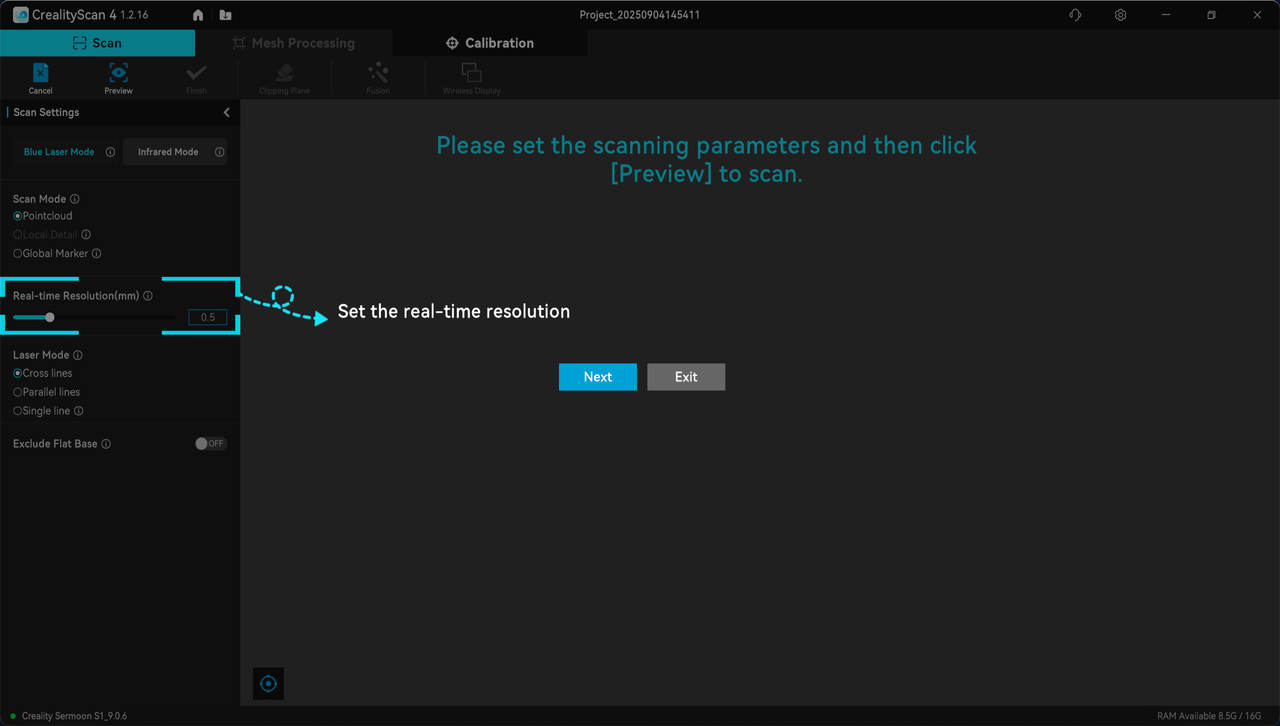The height and width of the screenshot is (726, 1280).
Task: Open the project folder icon
Action: pyautogui.click(x=225, y=15)
